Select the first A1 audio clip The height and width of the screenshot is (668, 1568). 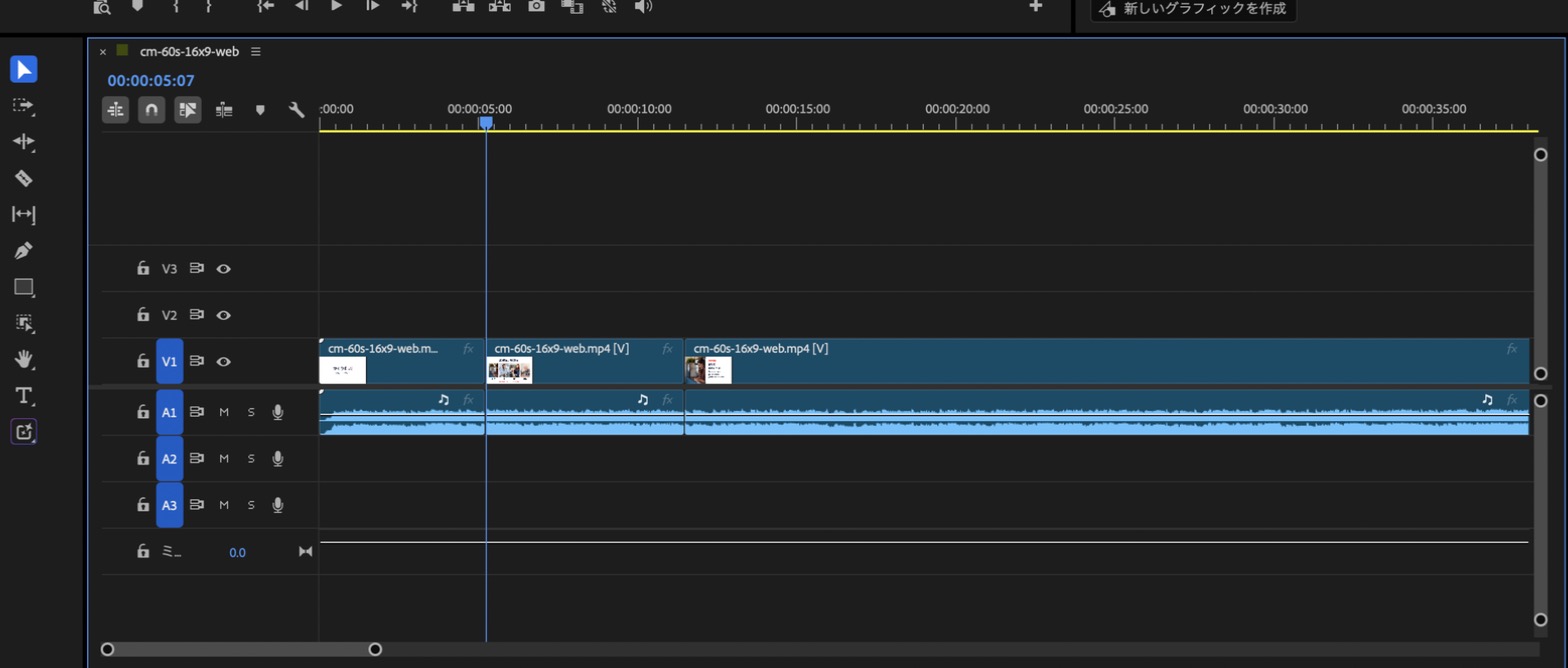[402, 412]
